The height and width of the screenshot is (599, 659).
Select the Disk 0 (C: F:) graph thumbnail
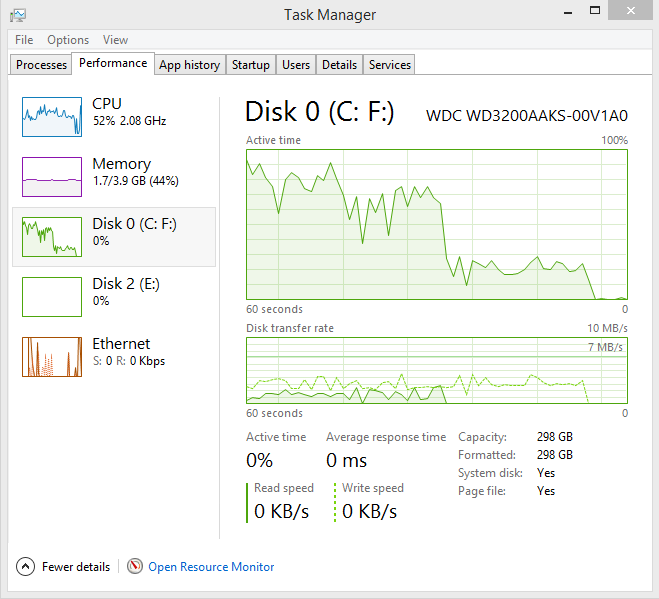pos(52,236)
